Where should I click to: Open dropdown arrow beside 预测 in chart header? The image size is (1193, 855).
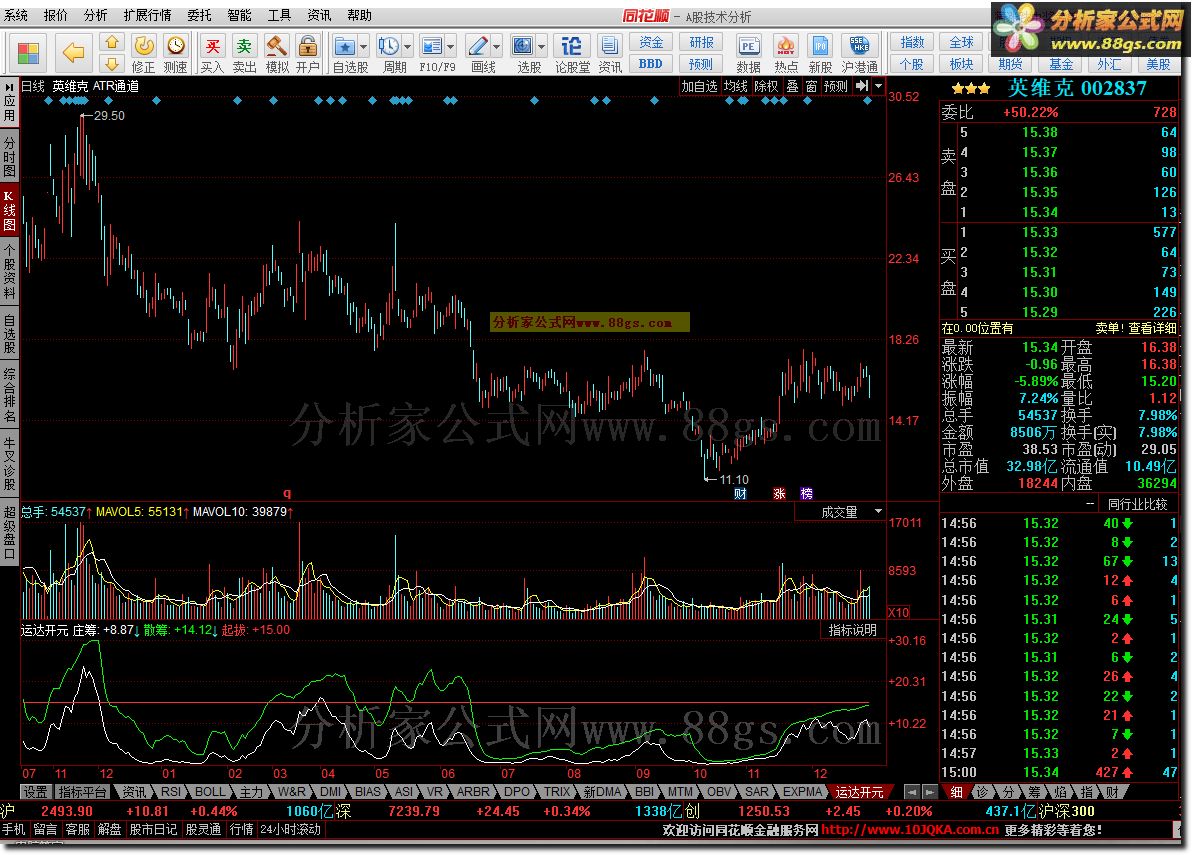pyautogui.click(x=879, y=86)
